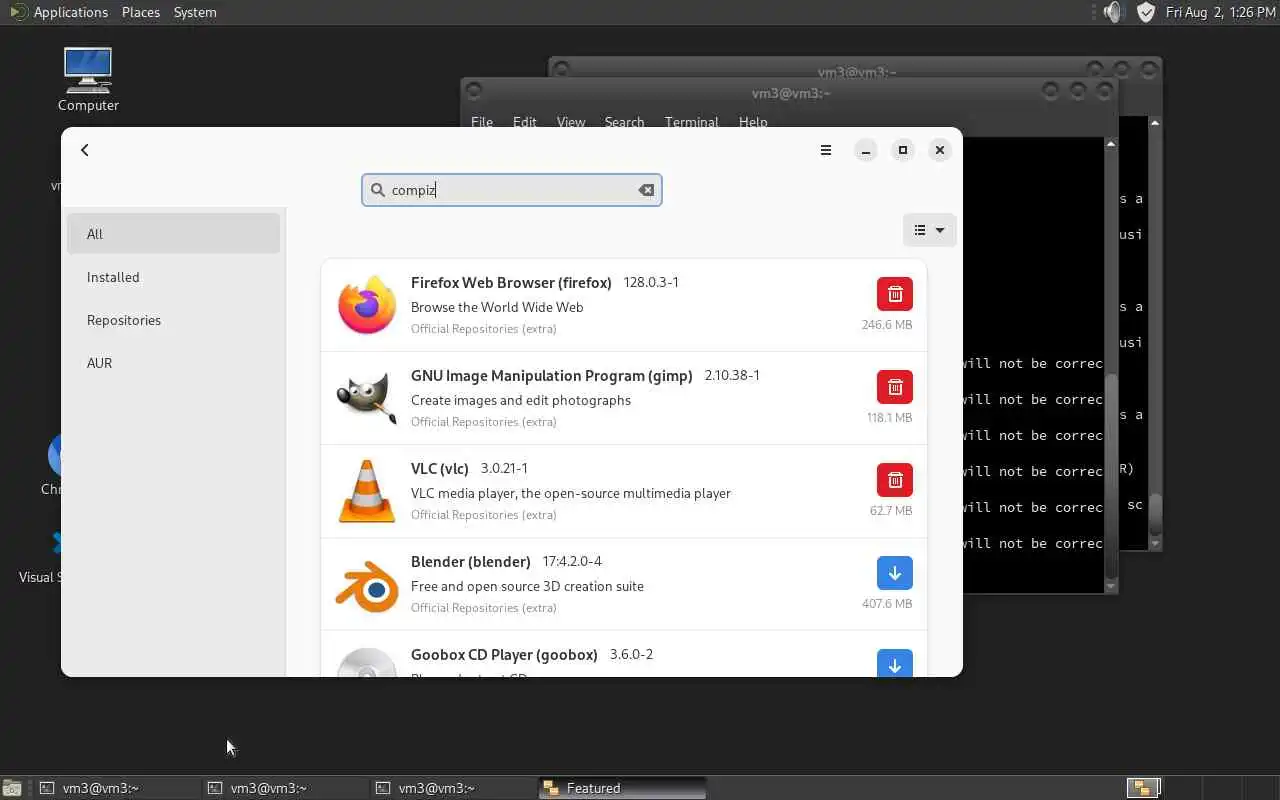This screenshot has width=1280, height=800.
Task: Open Blender (blender) package details
Action: tap(624, 584)
